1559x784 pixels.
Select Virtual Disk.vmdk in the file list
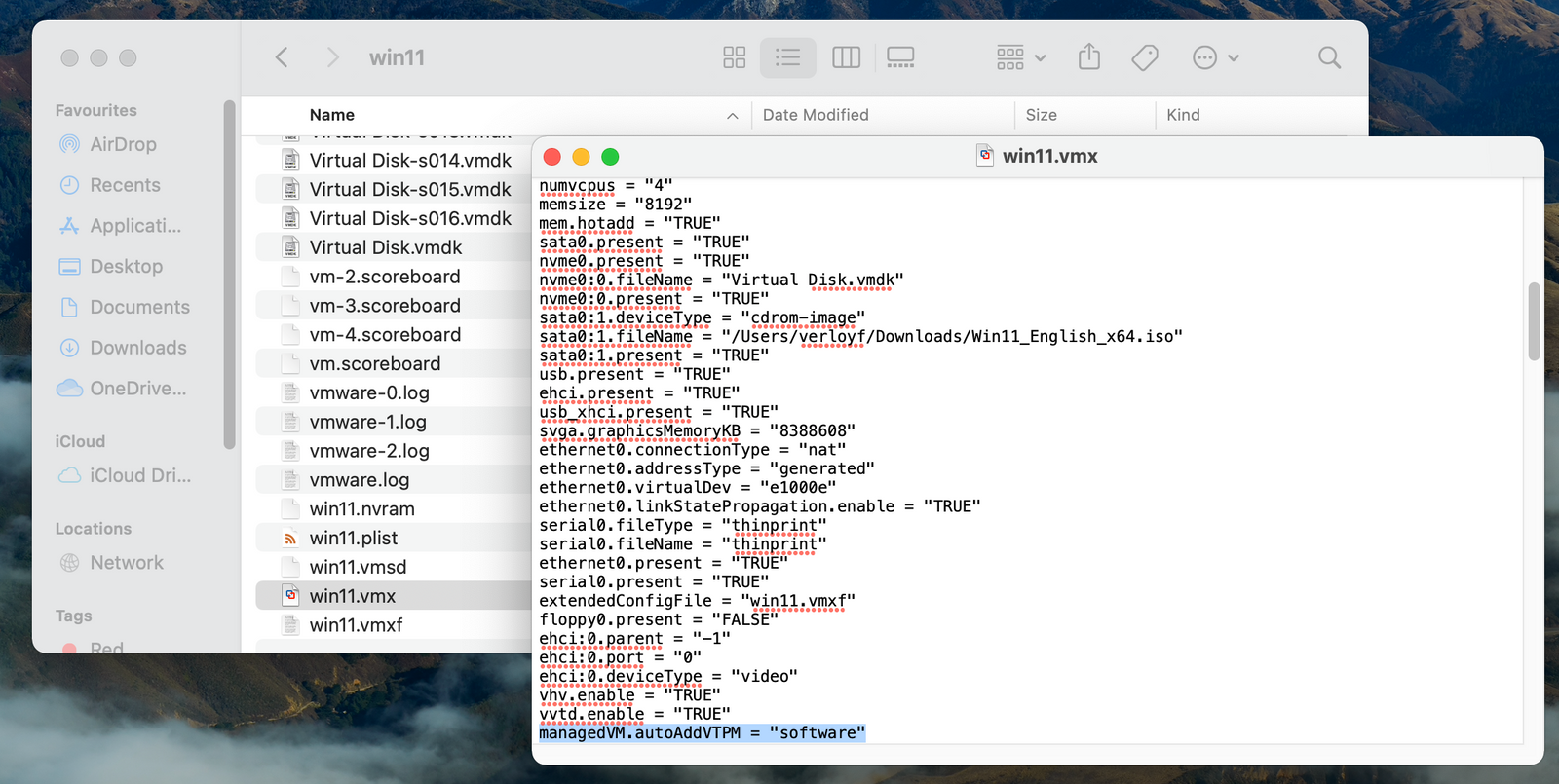click(x=386, y=247)
